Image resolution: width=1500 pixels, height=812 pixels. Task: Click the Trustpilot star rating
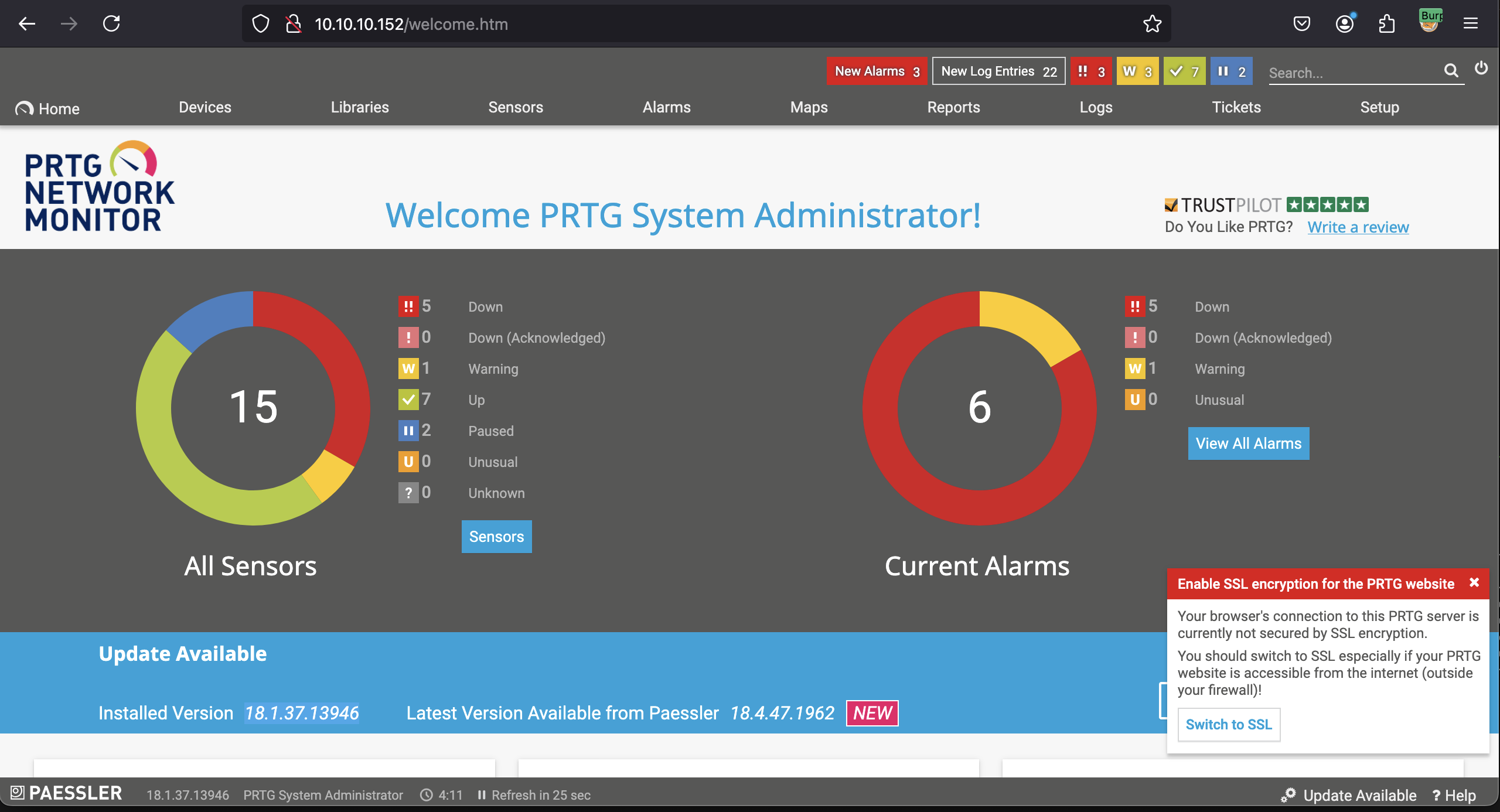pos(1328,204)
